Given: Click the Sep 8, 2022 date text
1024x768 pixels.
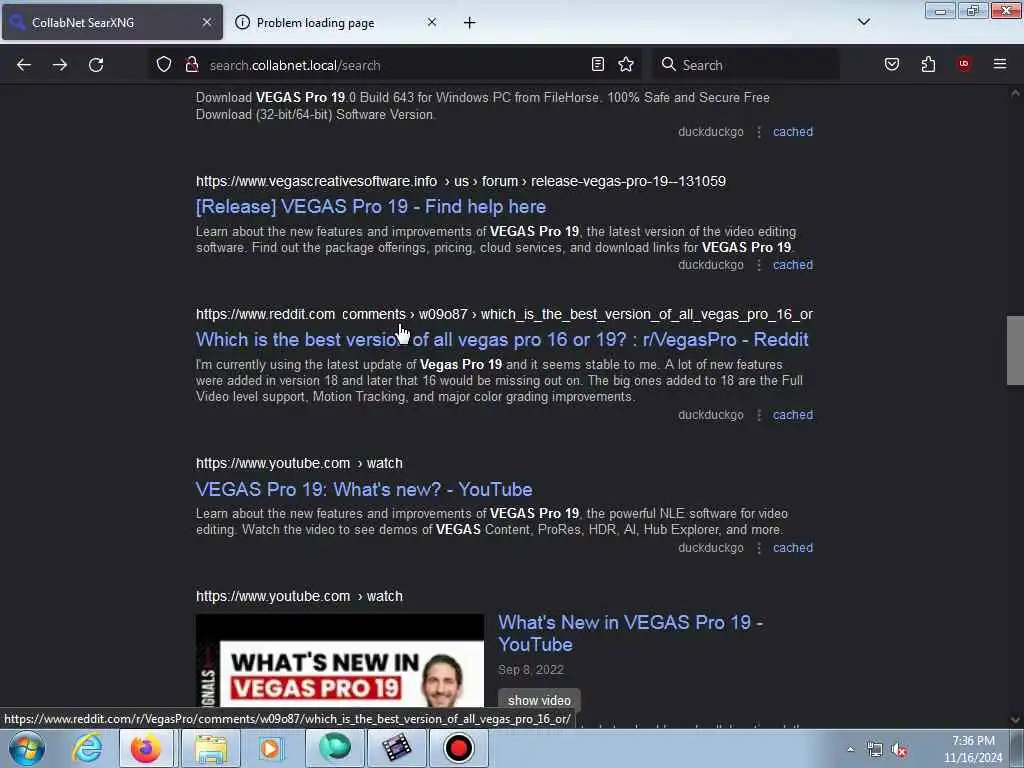Looking at the screenshot, I should [x=531, y=670].
